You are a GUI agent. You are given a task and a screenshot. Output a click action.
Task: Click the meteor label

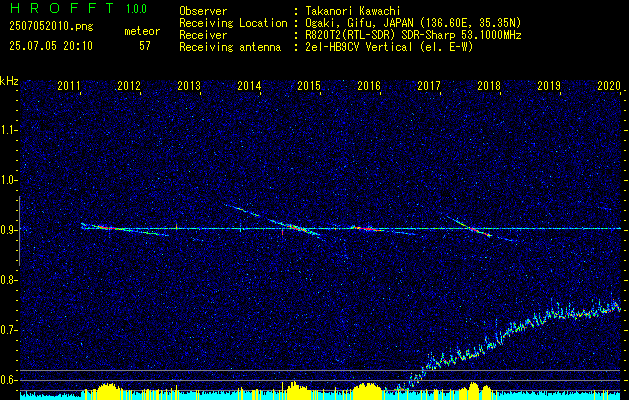point(142,31)
